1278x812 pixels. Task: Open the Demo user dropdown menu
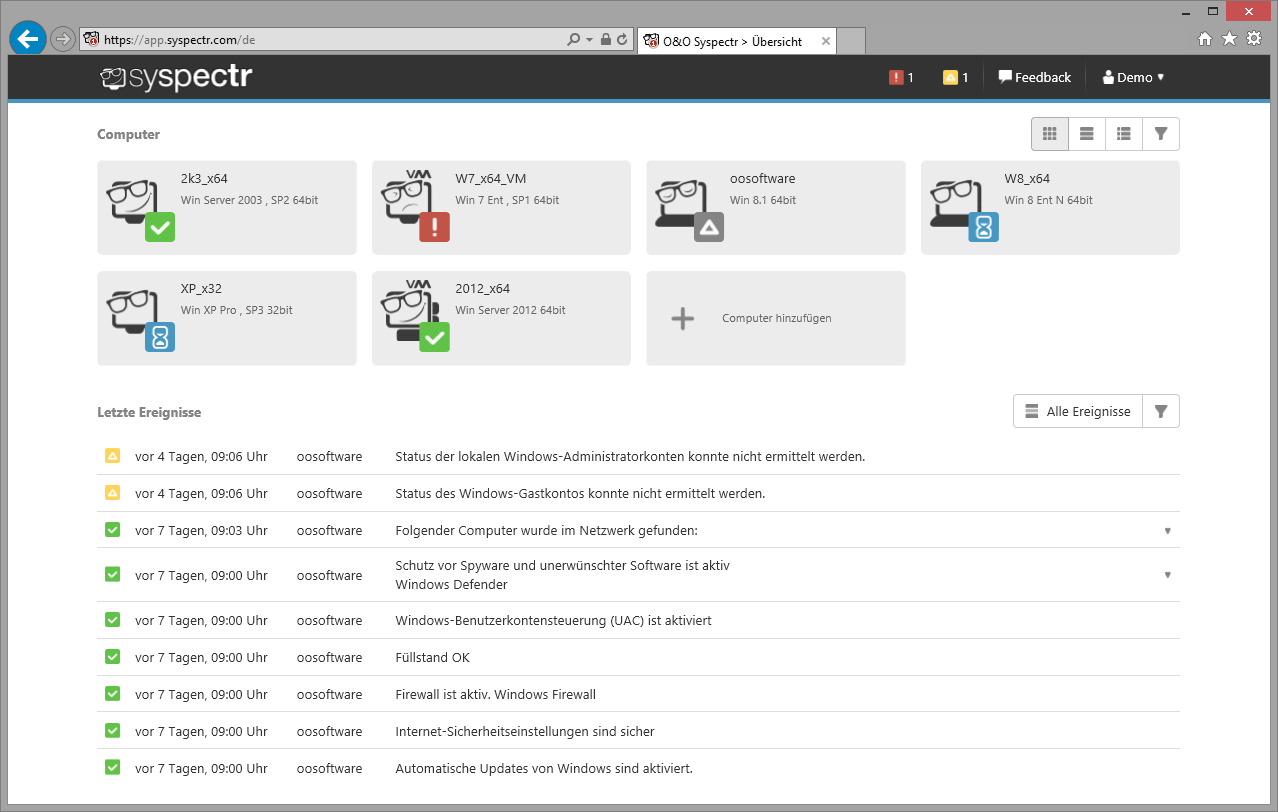[x=1133, y=77]
